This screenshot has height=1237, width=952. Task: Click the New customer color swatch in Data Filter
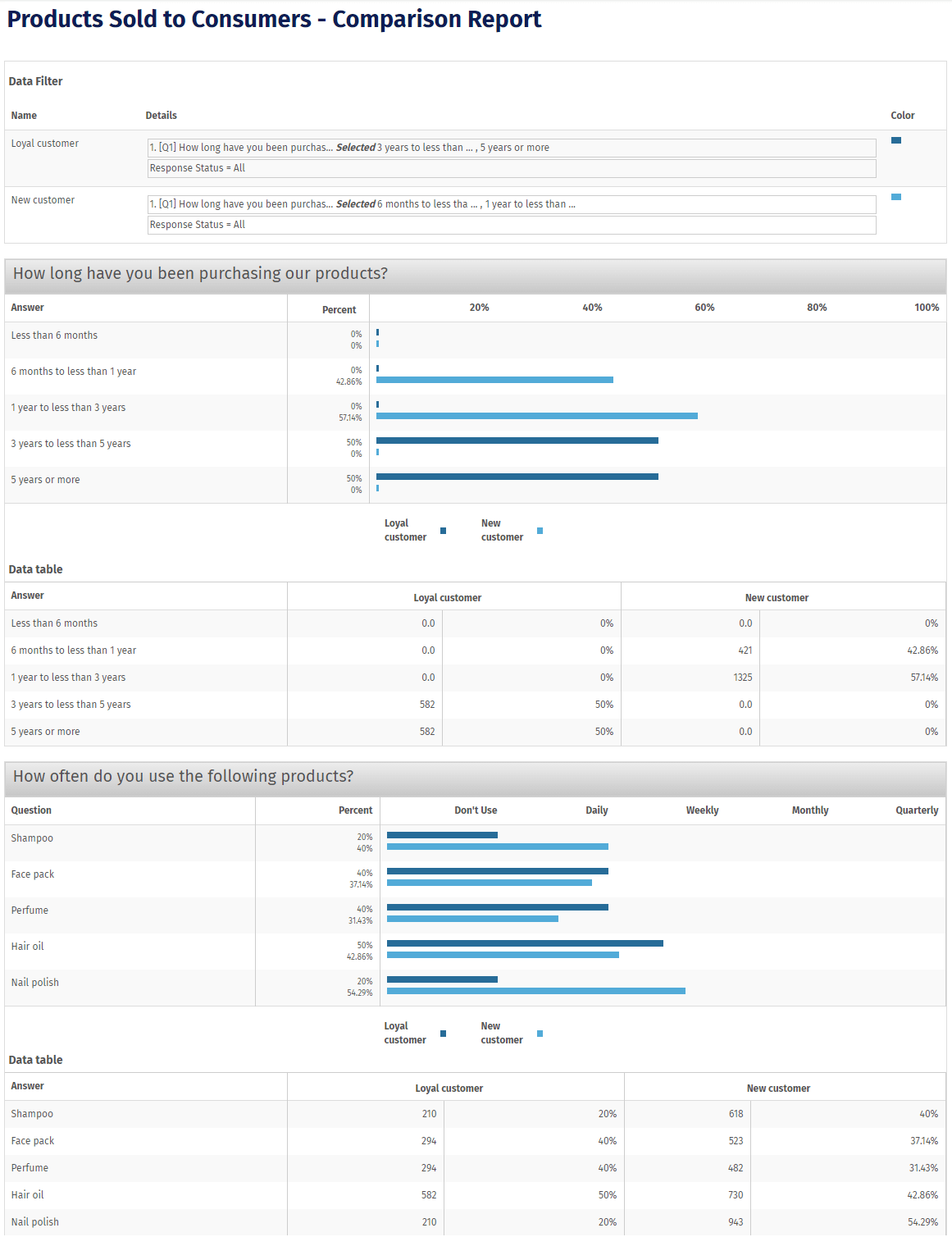pos(895,197)
